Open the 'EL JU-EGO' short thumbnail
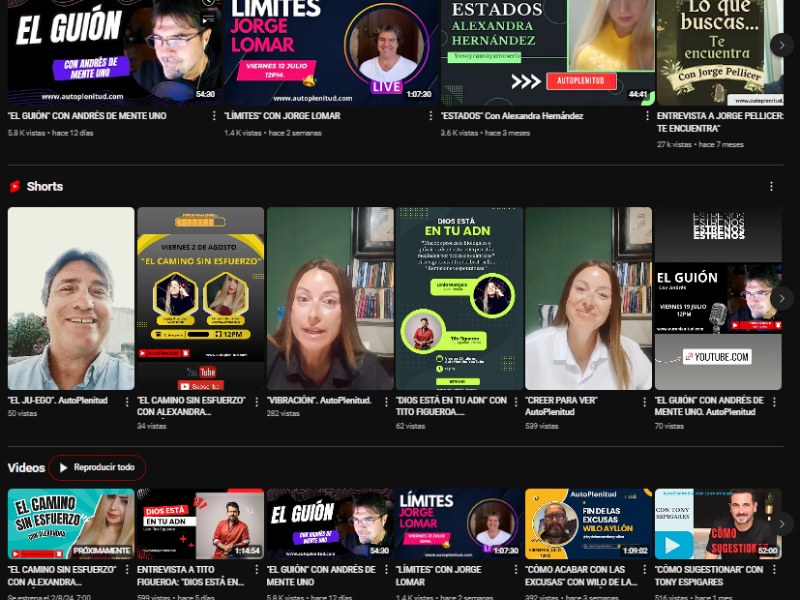Screen dimensions: 800x600 tap(71, 298)
